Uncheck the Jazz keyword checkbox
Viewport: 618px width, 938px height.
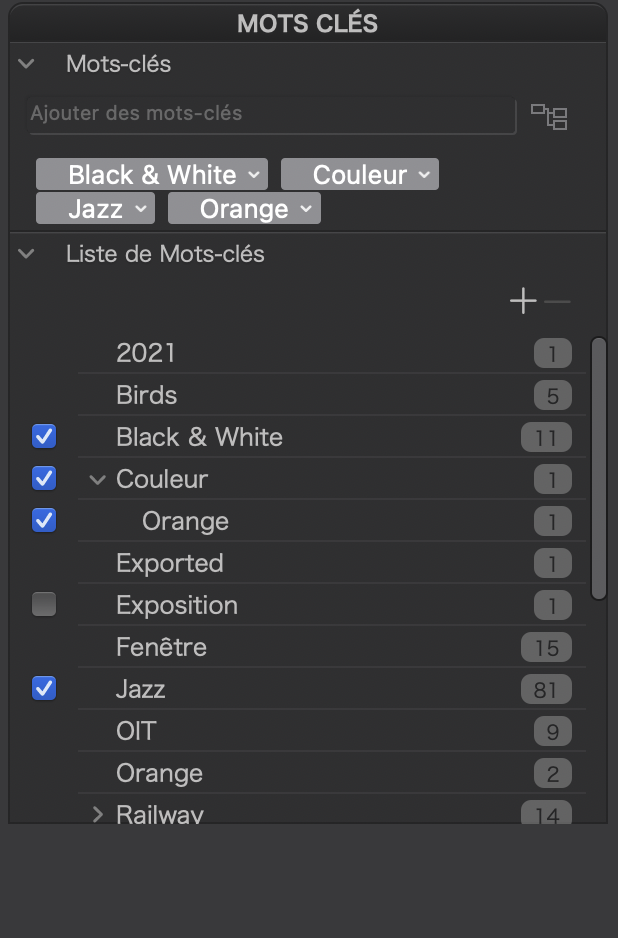[44, 688]
